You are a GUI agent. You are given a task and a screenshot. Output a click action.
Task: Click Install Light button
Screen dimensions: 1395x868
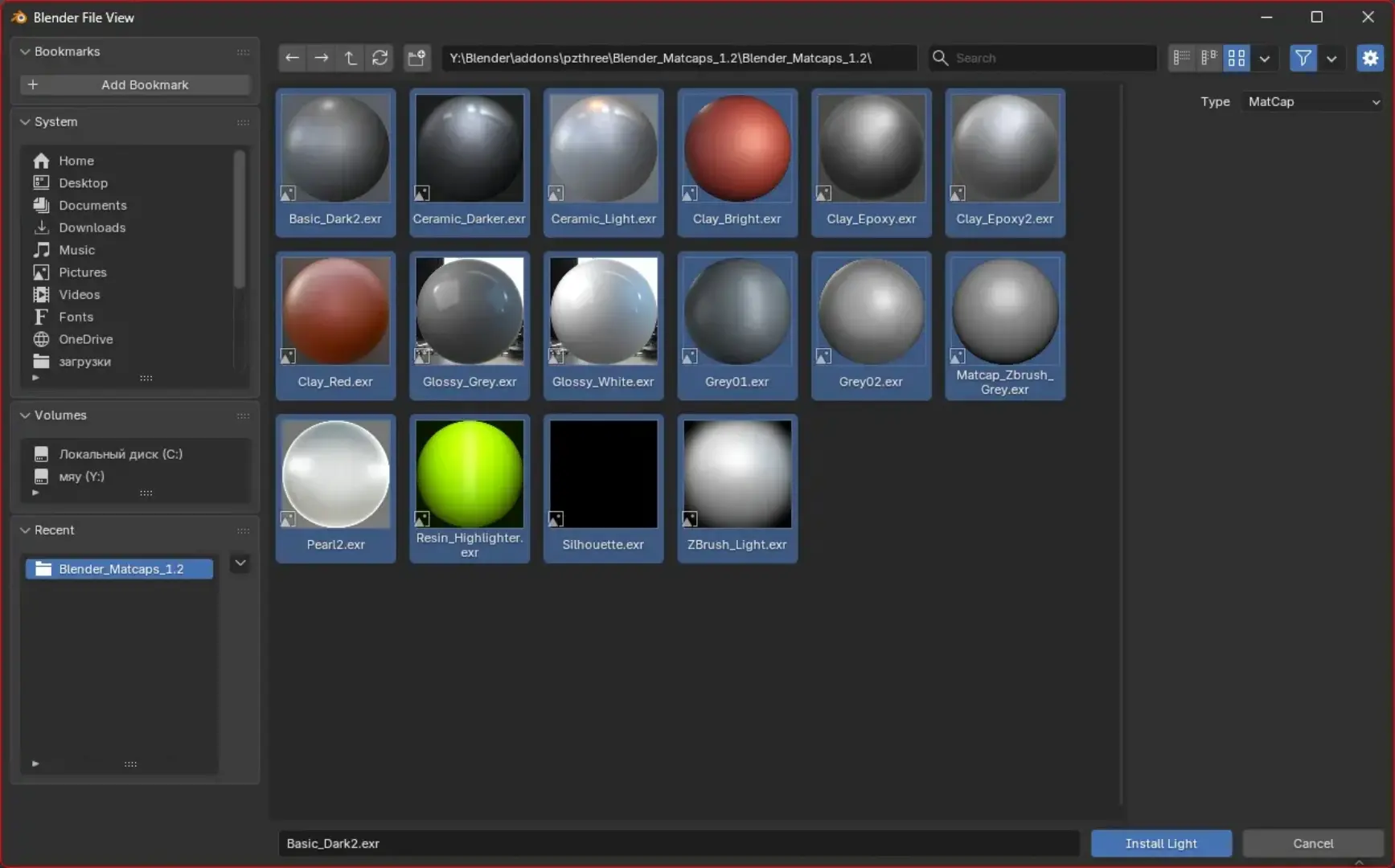point(1160,843)
